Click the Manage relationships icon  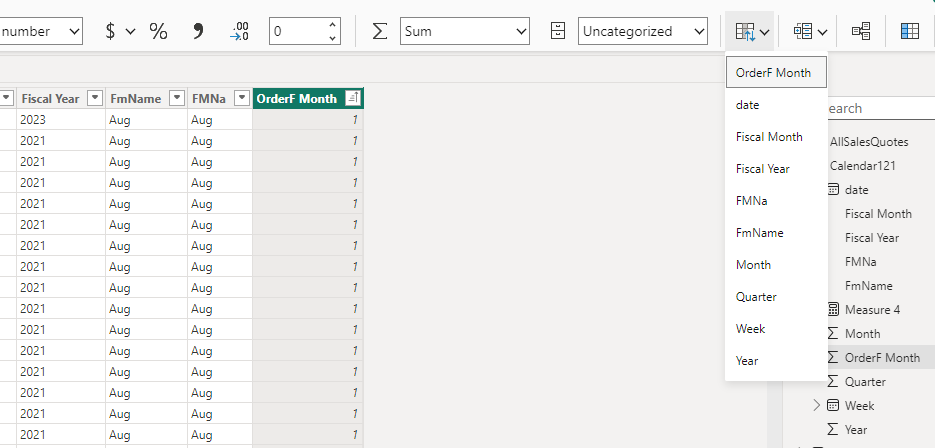(860, 32)
